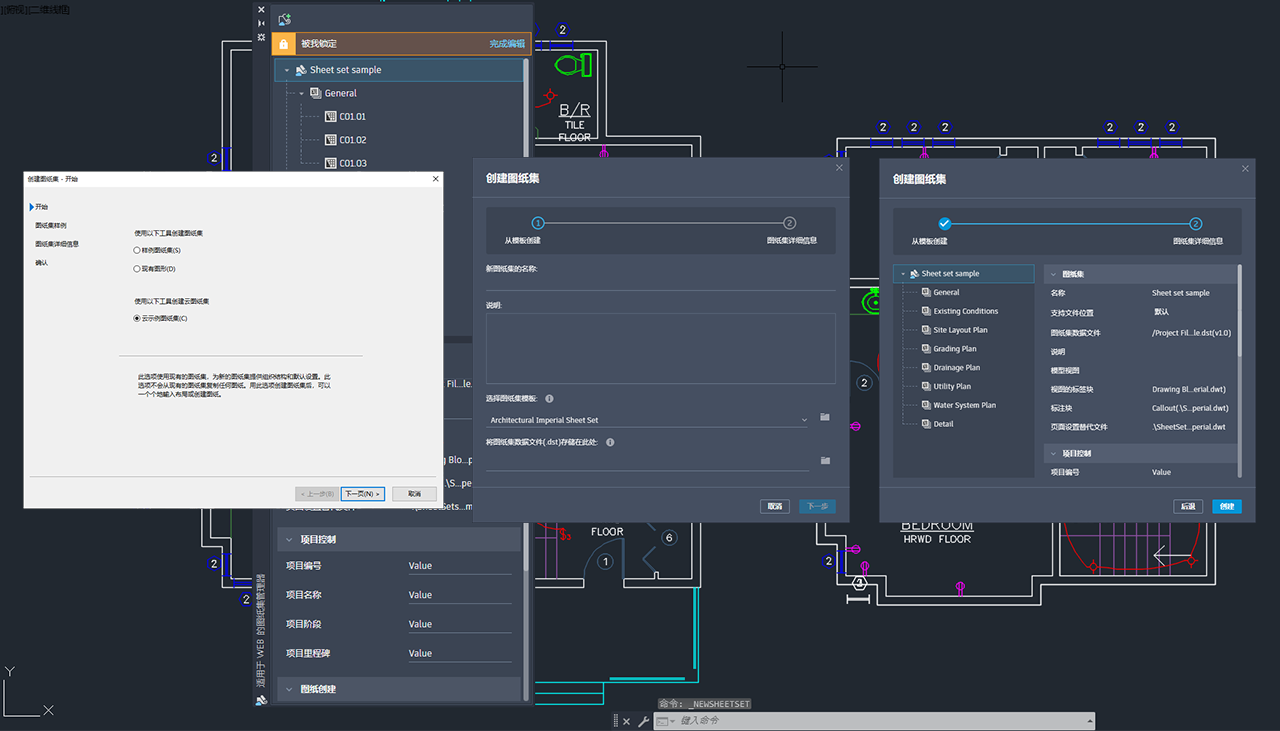Click info icon beside .dst storage label
1280x731 pixels.
pos(610,442)
